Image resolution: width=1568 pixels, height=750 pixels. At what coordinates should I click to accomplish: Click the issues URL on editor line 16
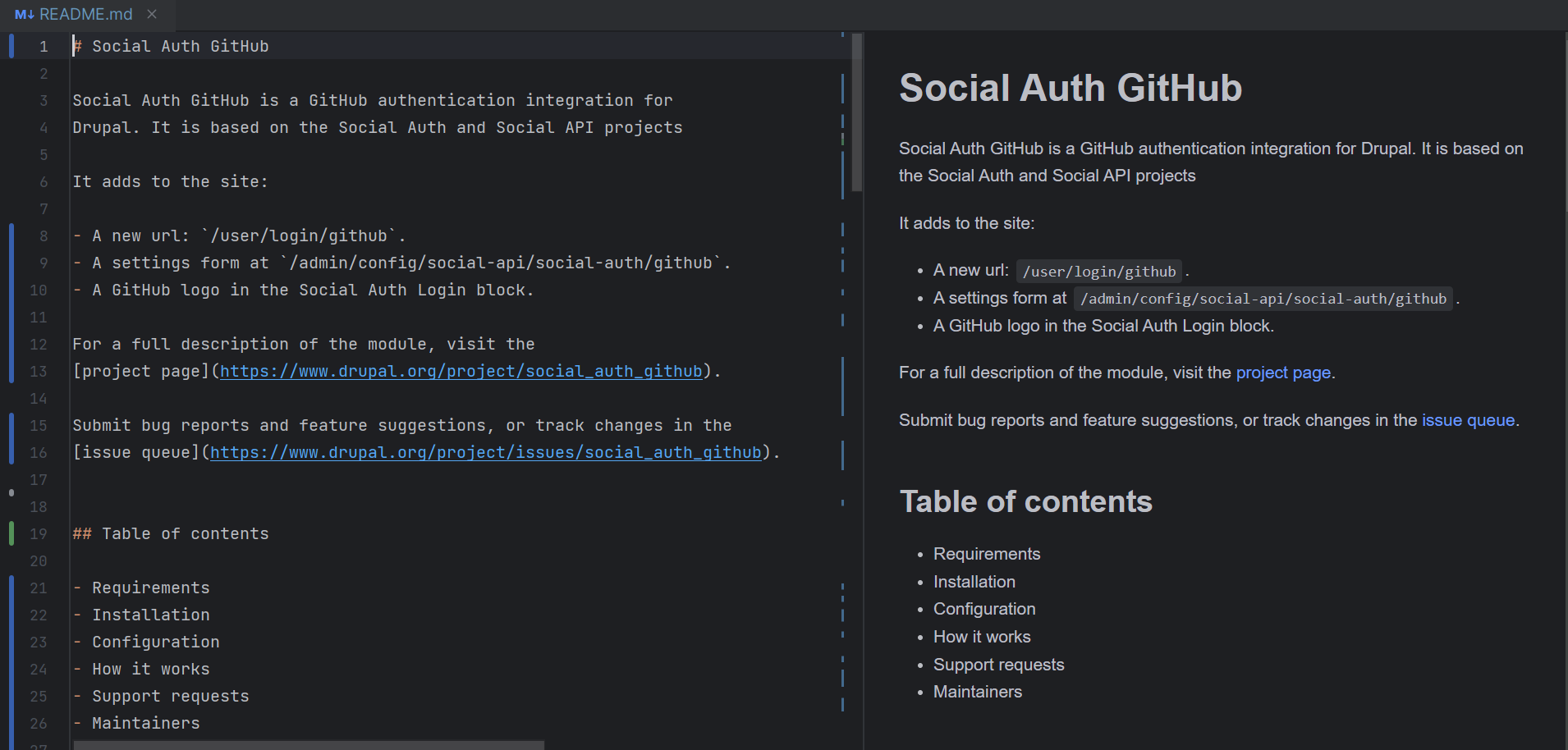[x=485, y=452]
